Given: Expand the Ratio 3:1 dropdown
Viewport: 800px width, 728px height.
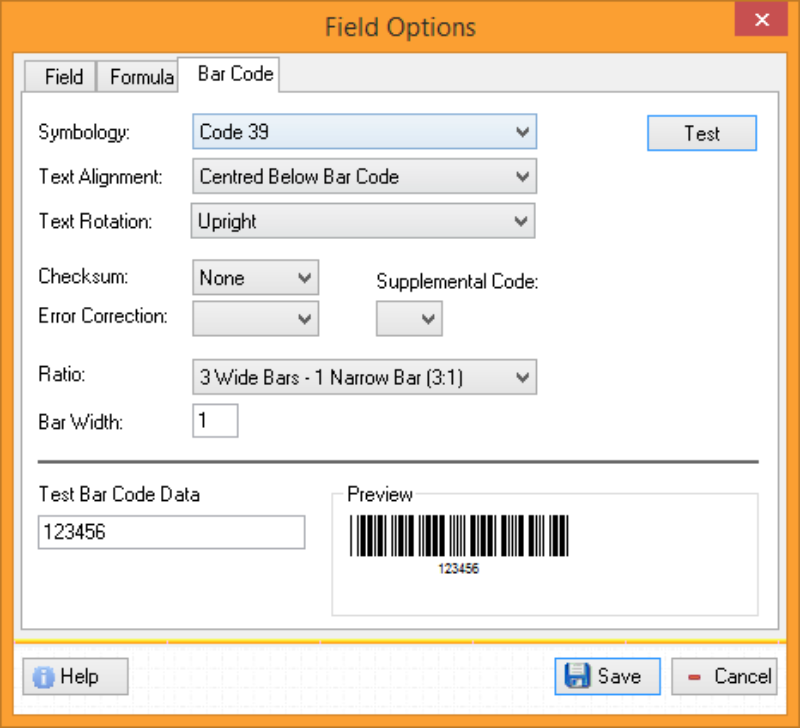Looking at the screenshot, I should [364, 377].
